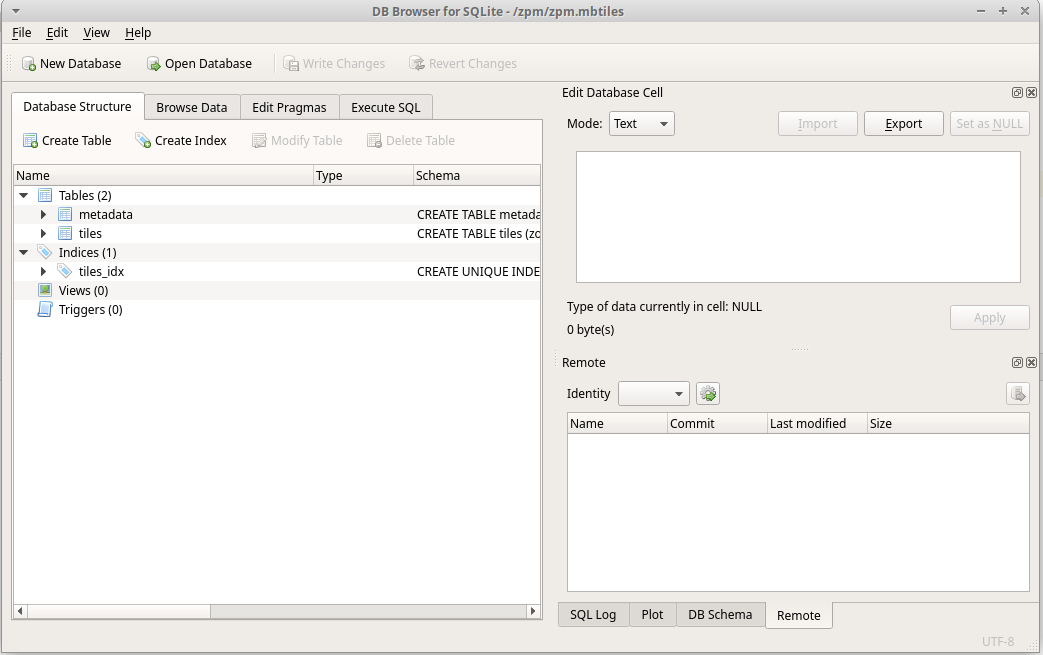The width and height of the screenshot is (1043, 655).
Task: Switch to the Edit Pragmas tab
Action: [x=289, y=108]
